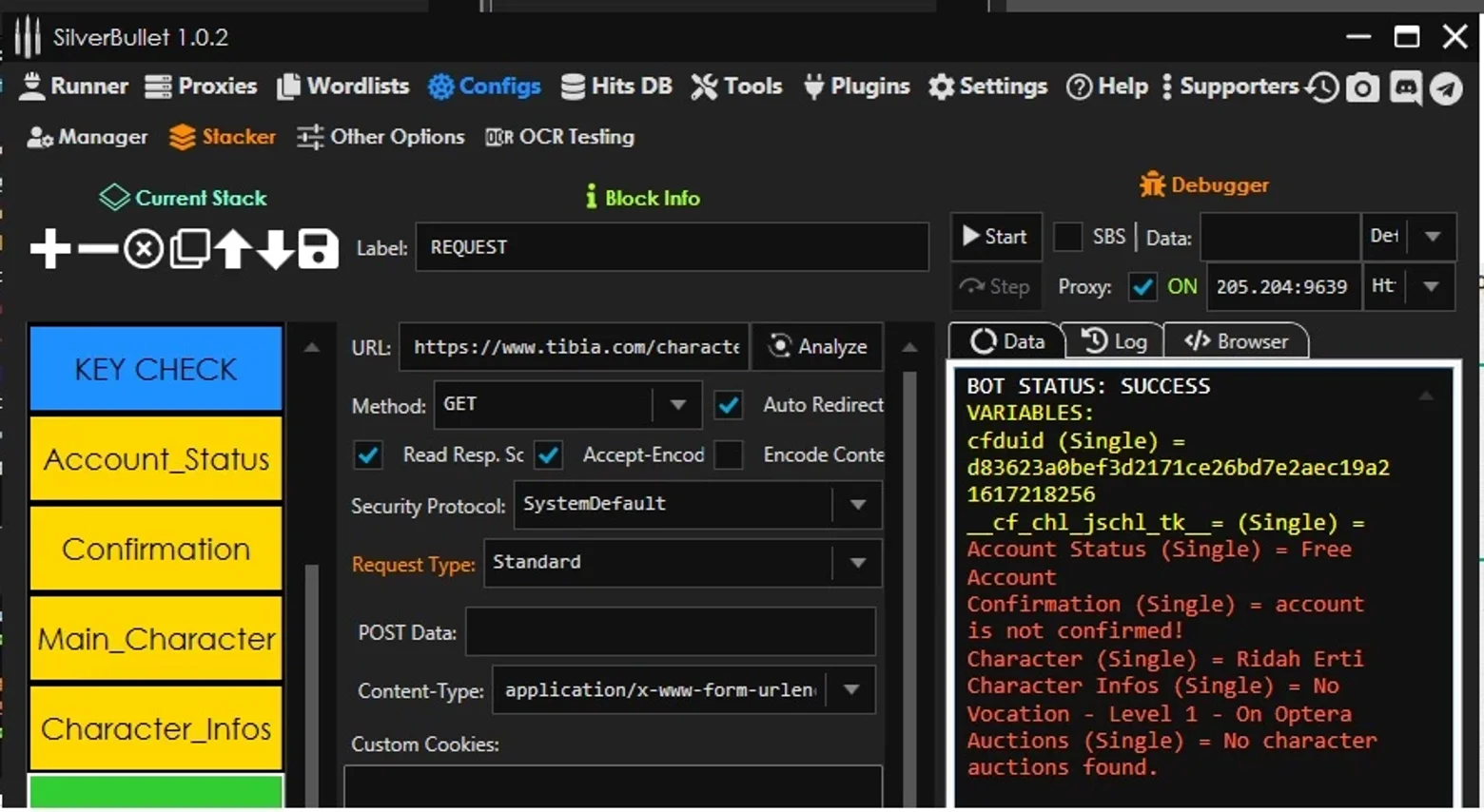This screenshot has width=1484, height=812.
Task: Open the Help menu
Action: (1107, 87)
